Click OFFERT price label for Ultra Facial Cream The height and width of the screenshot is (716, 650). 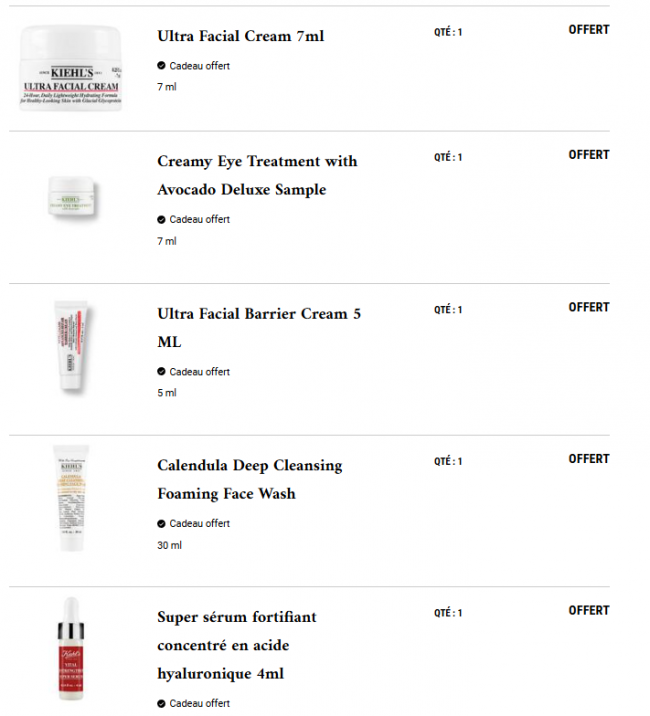point(588,30)
